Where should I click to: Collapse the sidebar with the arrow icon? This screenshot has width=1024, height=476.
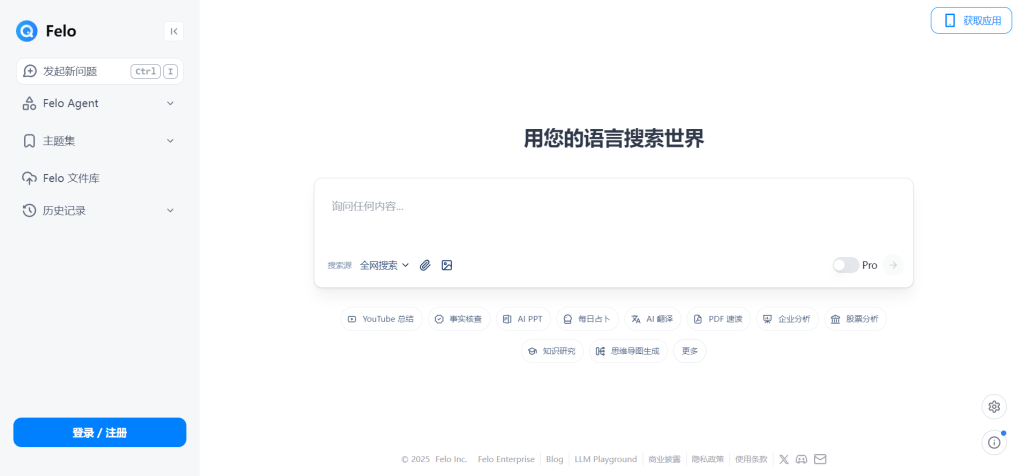174,31
